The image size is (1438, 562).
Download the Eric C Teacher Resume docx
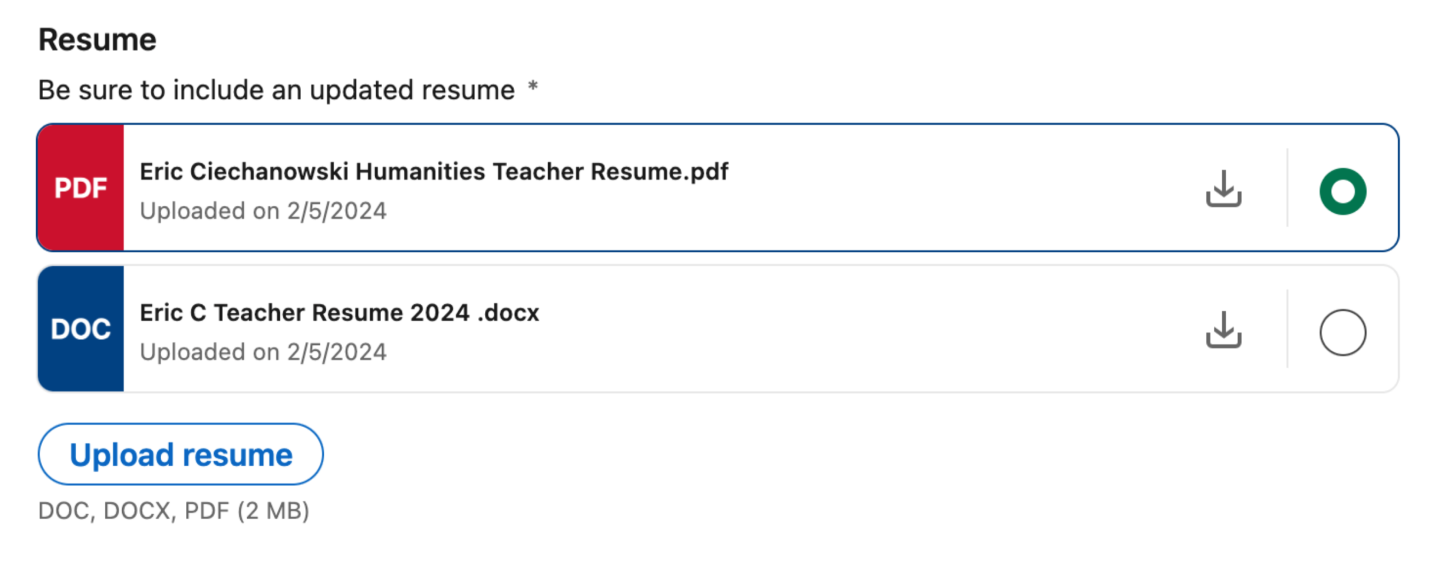point(1223,330)
